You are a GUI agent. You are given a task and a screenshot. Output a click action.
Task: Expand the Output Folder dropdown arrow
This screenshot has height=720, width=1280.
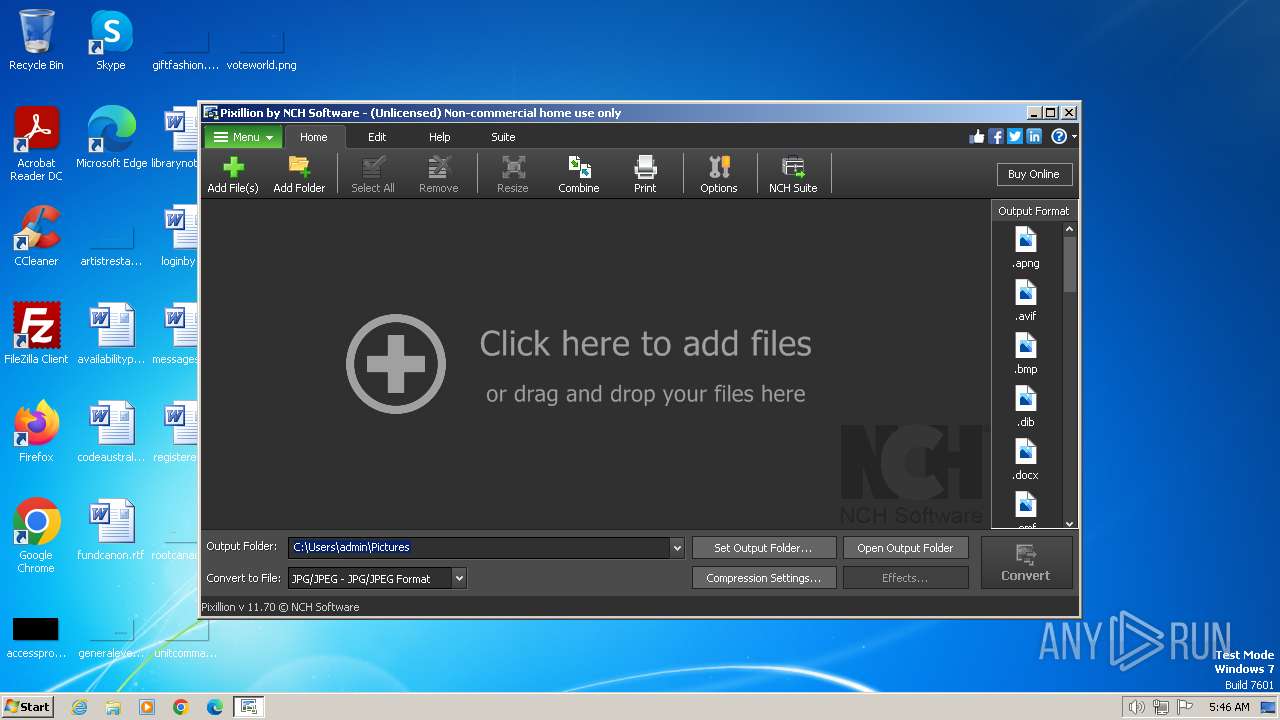tap(677, 548)
